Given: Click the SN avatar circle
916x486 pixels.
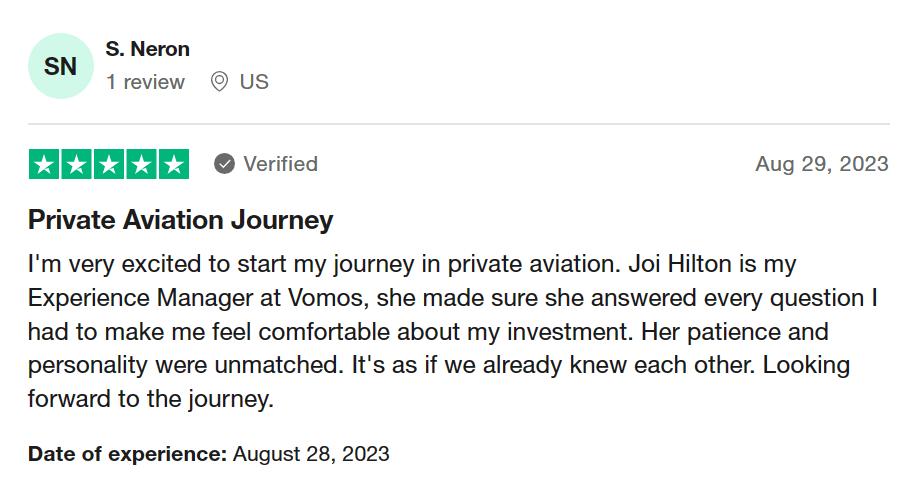Looking at the screenshot, I should 61,66.
